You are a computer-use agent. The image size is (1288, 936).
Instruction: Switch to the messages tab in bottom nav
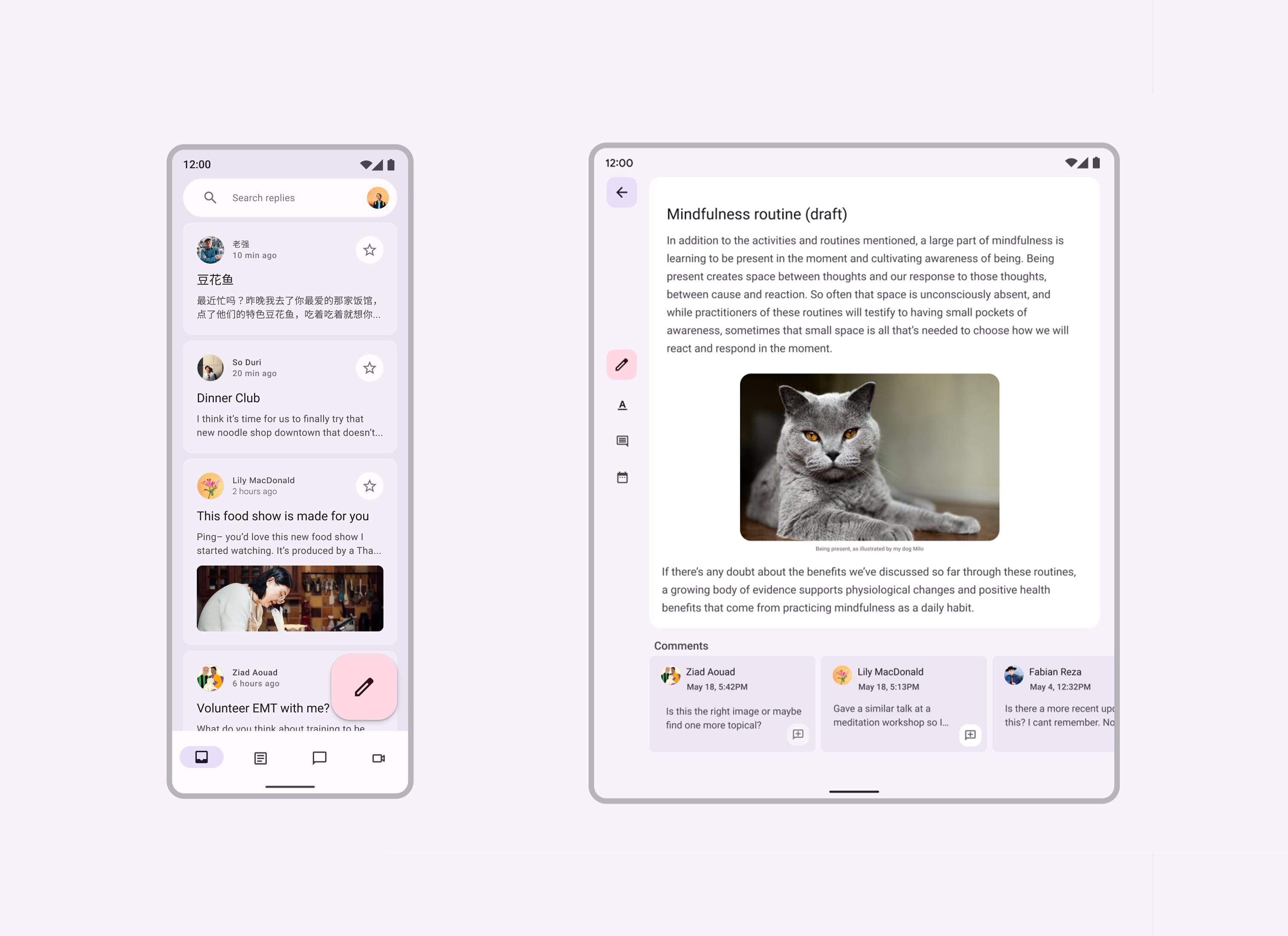[x=321, y=757]
